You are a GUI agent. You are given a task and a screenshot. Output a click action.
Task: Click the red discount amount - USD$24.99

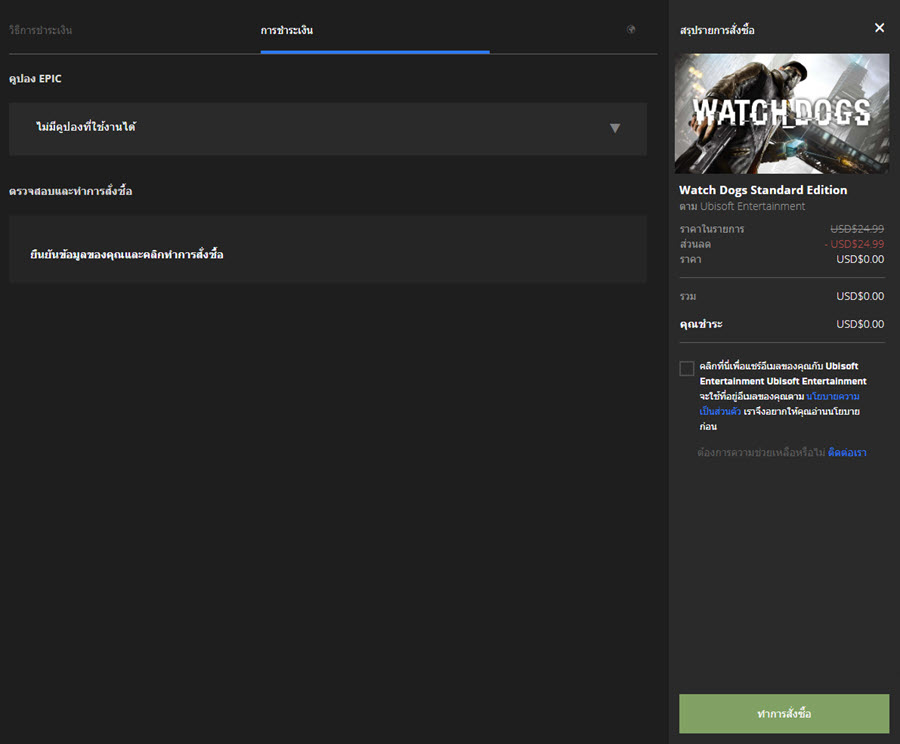[x=854, y=244]
